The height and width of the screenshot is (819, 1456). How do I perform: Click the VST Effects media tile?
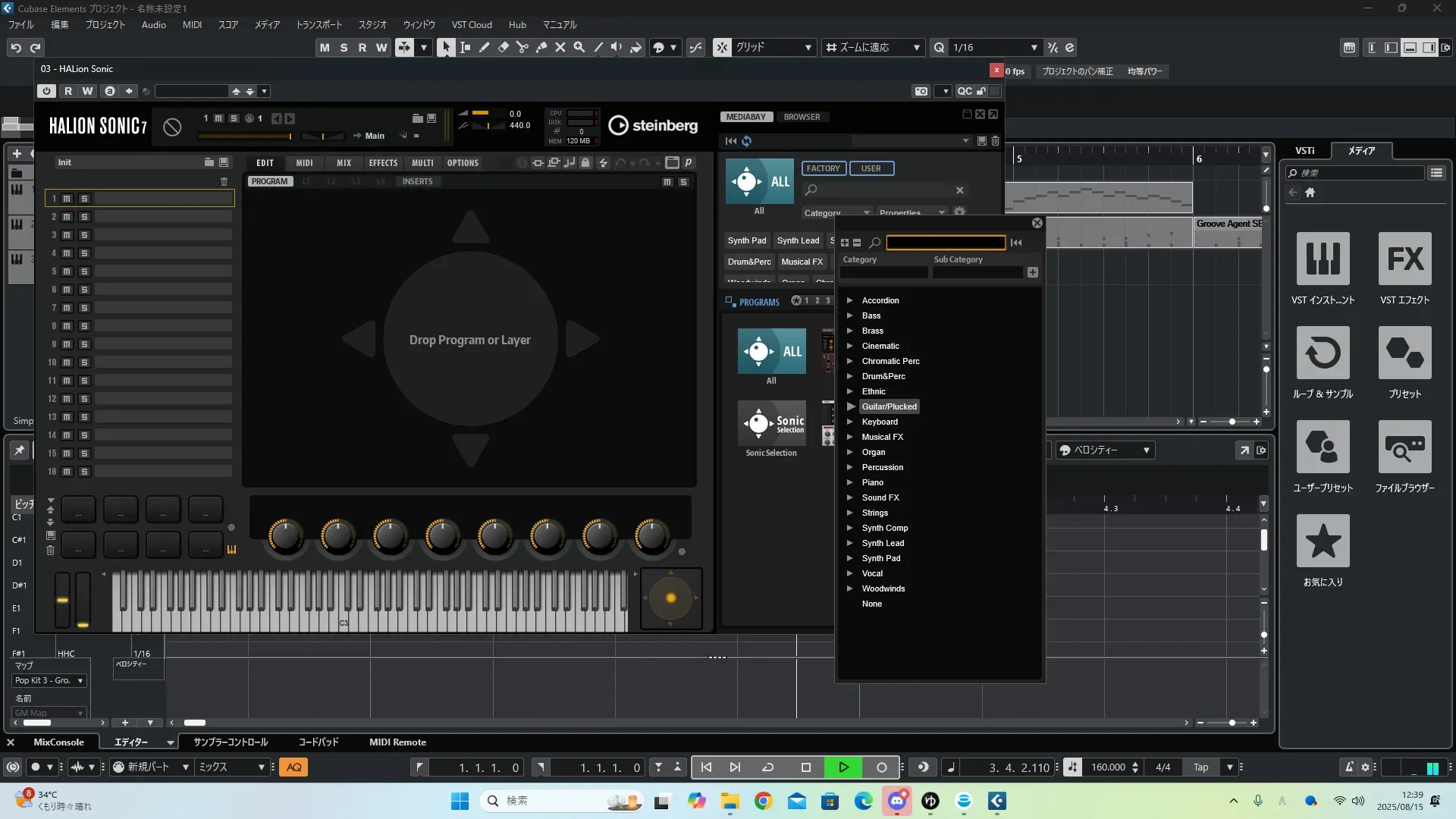(1404, 260)
